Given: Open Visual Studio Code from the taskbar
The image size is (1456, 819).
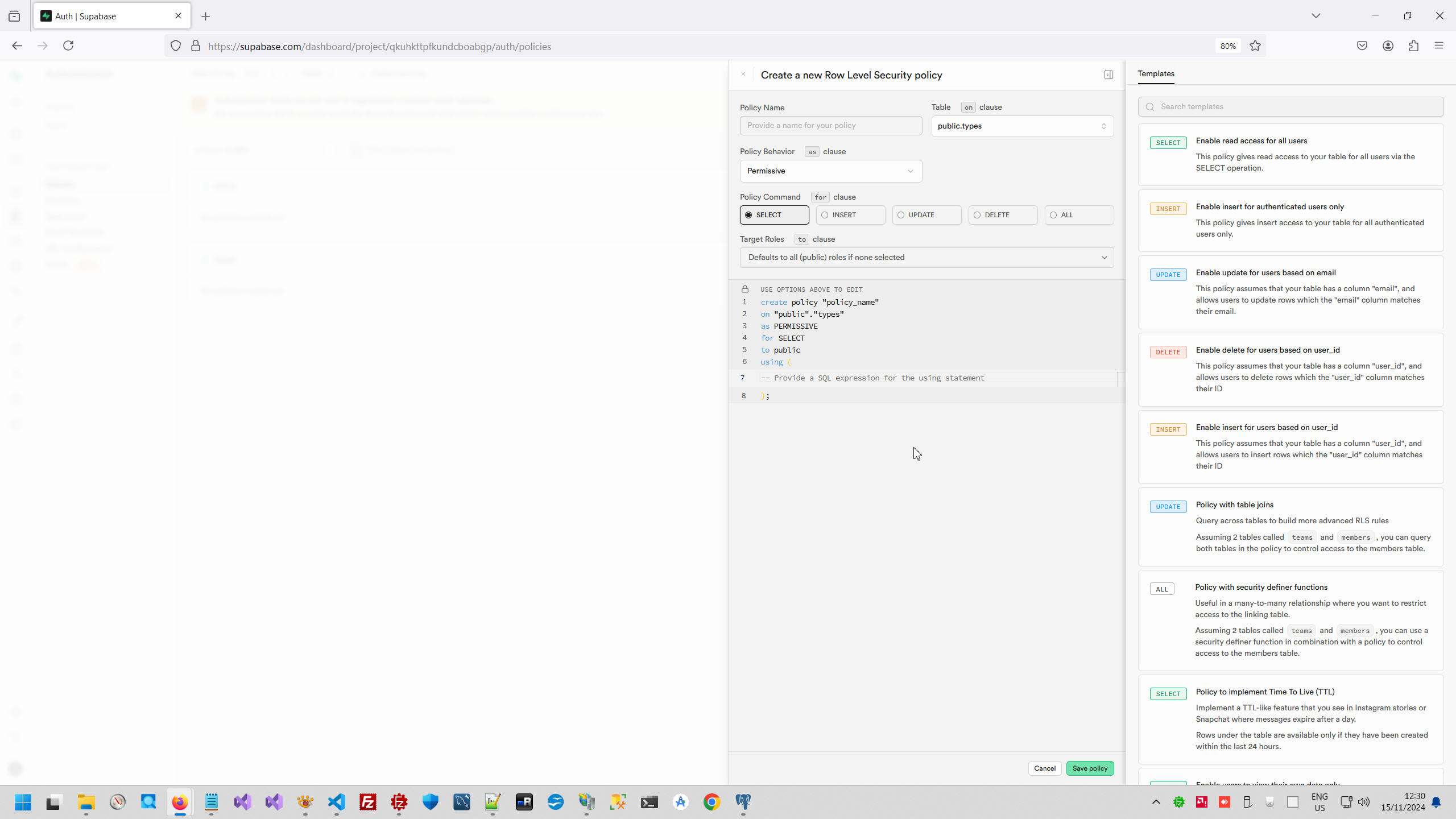Looking at the screenshot, I should coord(337,802).
